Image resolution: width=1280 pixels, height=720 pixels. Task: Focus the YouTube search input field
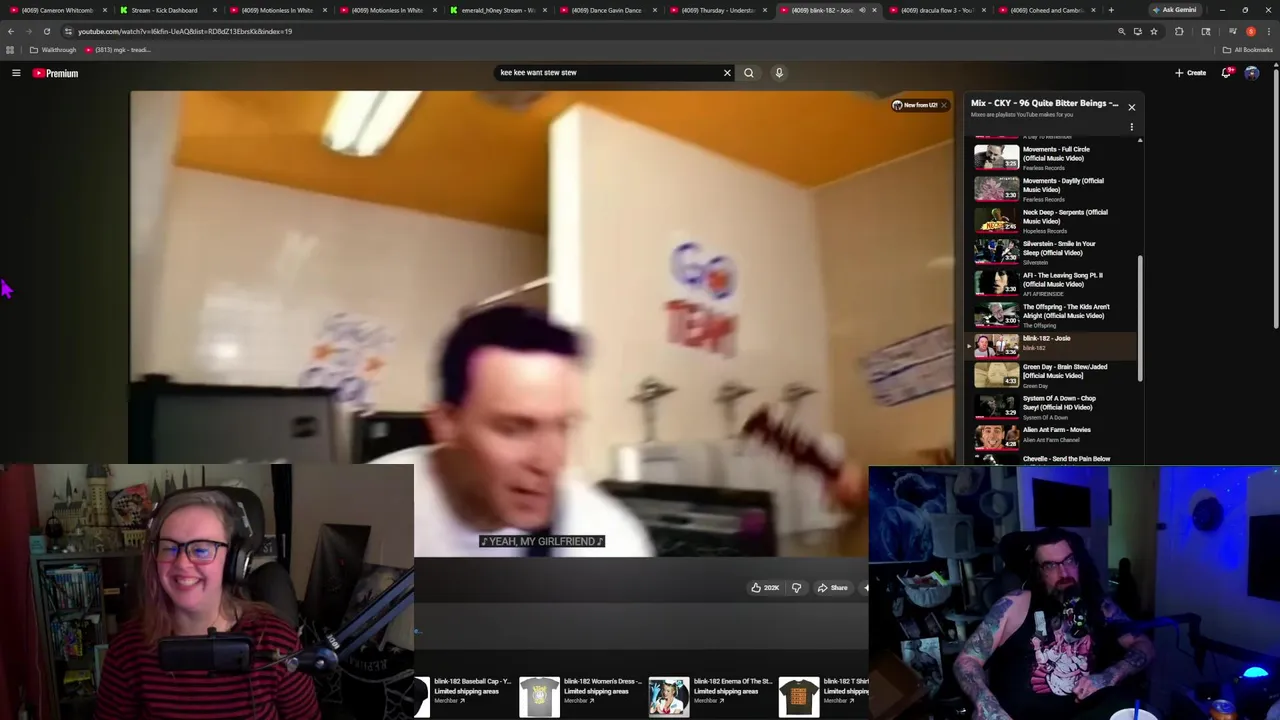click(610, 73)
